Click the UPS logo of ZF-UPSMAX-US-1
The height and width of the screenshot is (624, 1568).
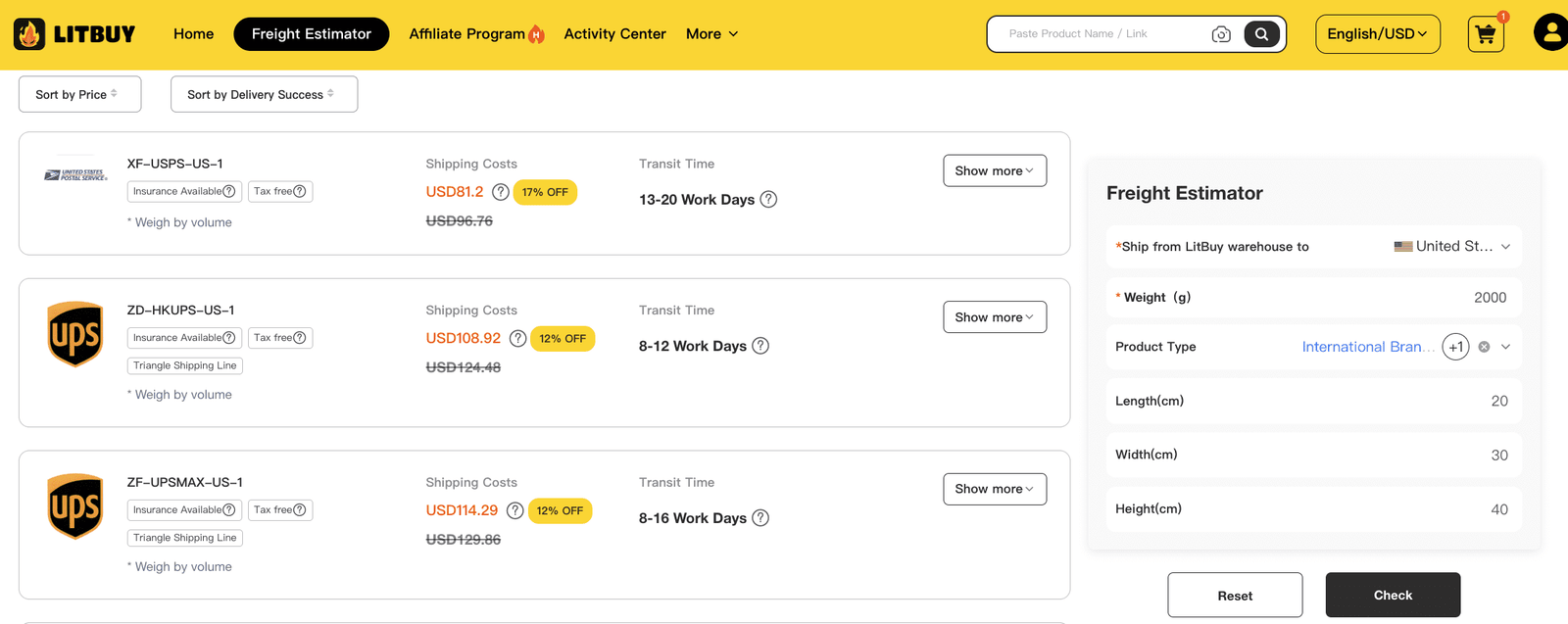[x=75, y=506]
